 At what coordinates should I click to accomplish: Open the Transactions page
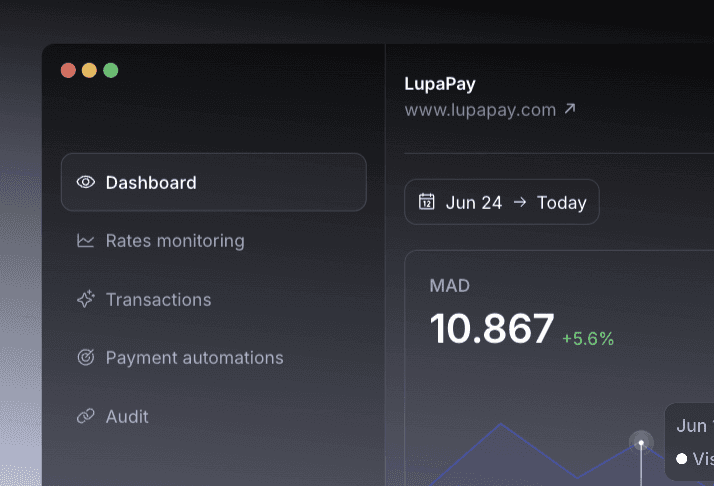158,300
